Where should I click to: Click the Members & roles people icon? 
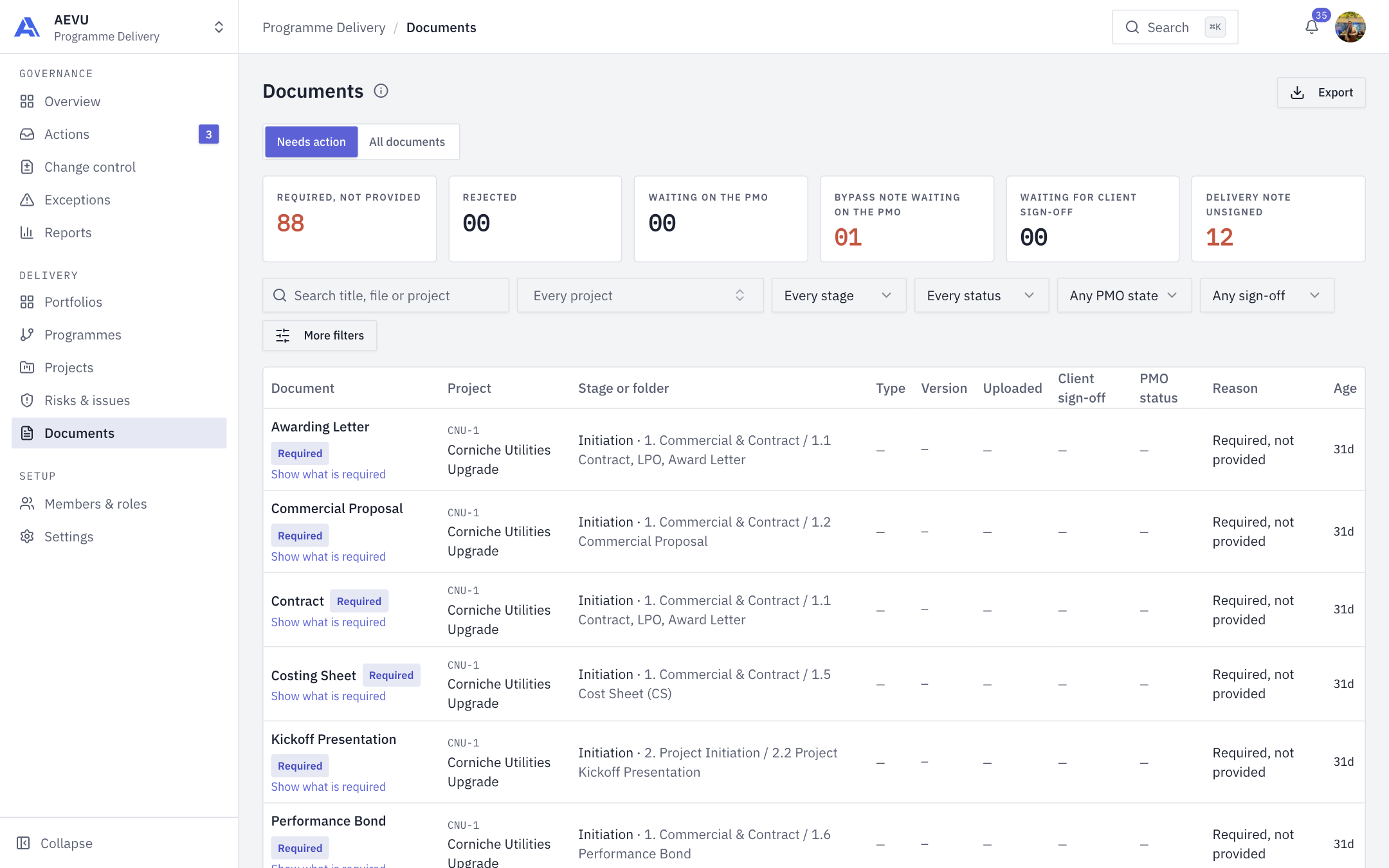click(27, 504)
